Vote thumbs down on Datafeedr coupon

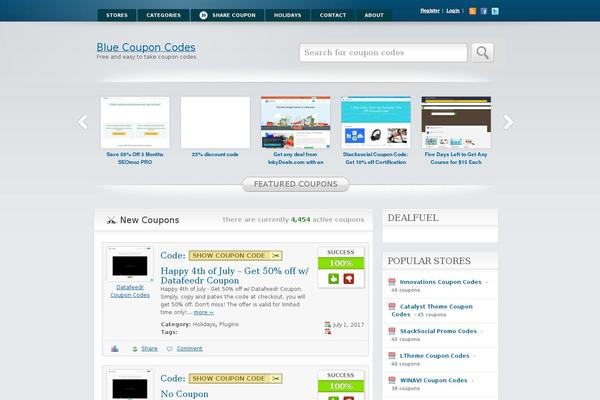(x=349, y=279)
